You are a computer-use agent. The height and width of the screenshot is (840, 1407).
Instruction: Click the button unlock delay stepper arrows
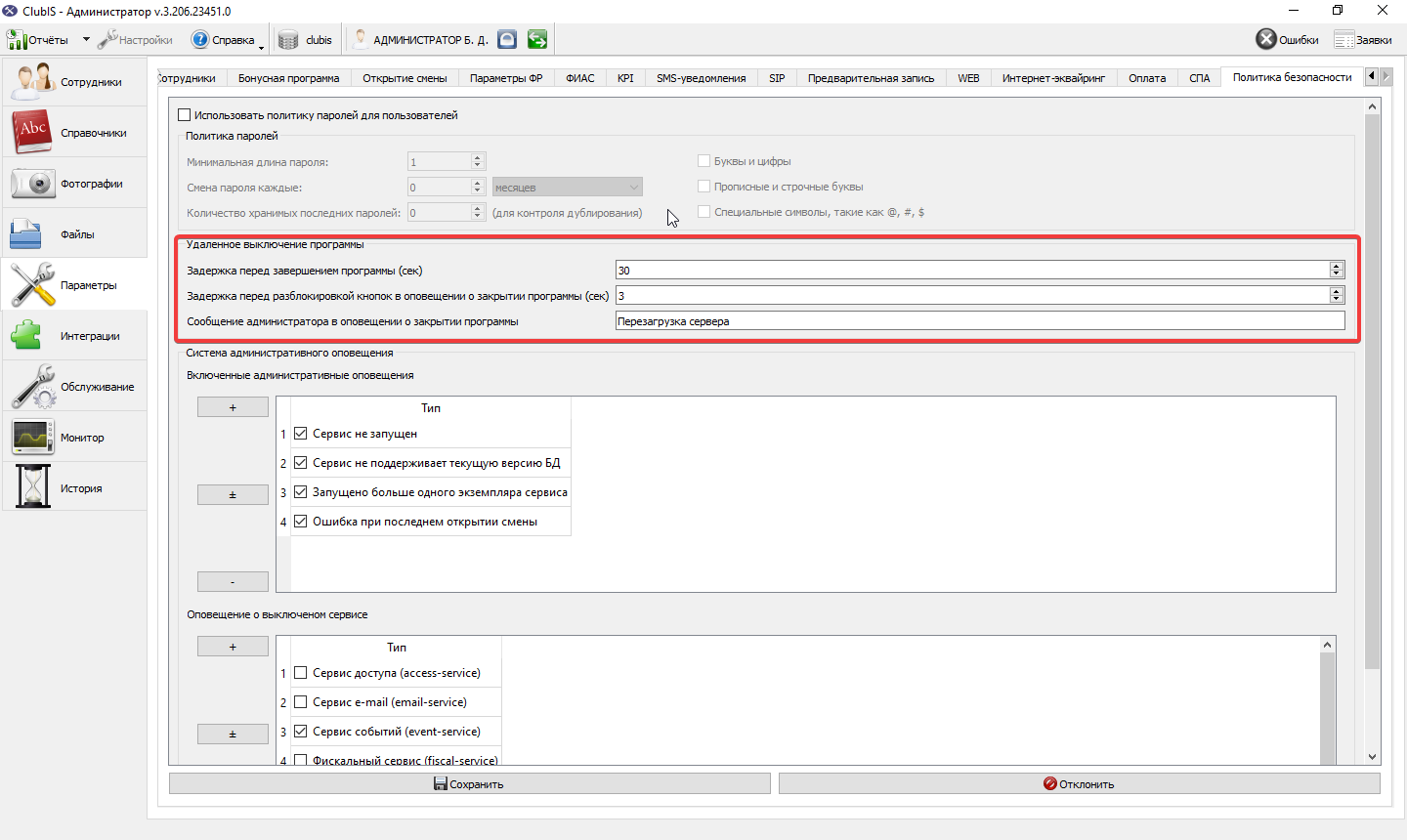tap(1337, 296)
